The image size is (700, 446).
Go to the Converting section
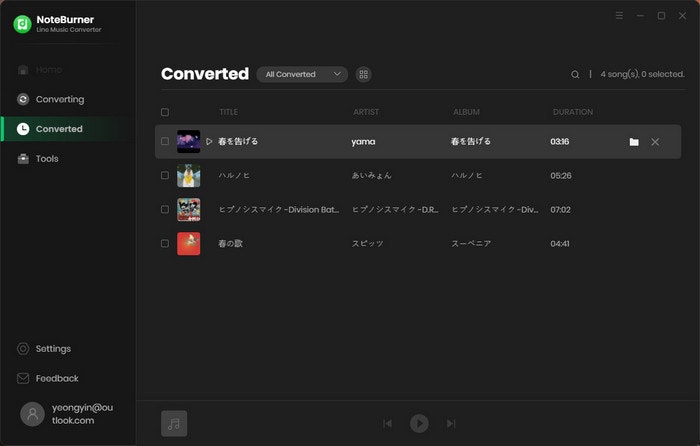pyautogui.click(x=50, y=99)
